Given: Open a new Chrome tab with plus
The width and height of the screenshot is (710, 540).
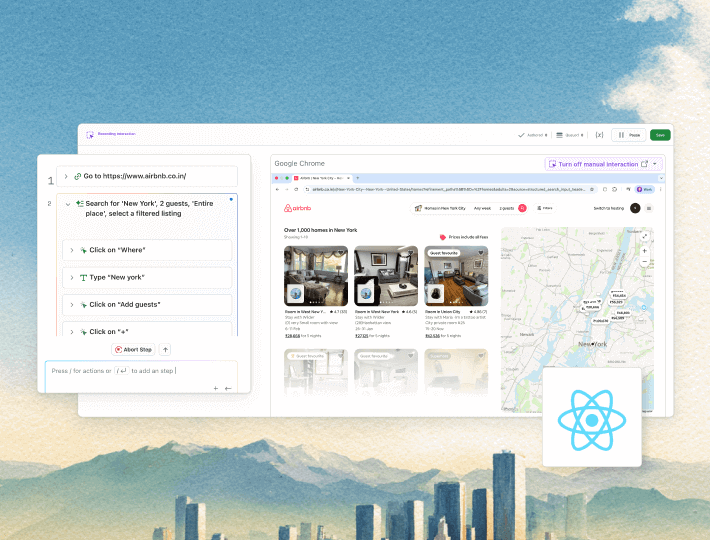Looking at the screenshot, I should pos(358,178).
